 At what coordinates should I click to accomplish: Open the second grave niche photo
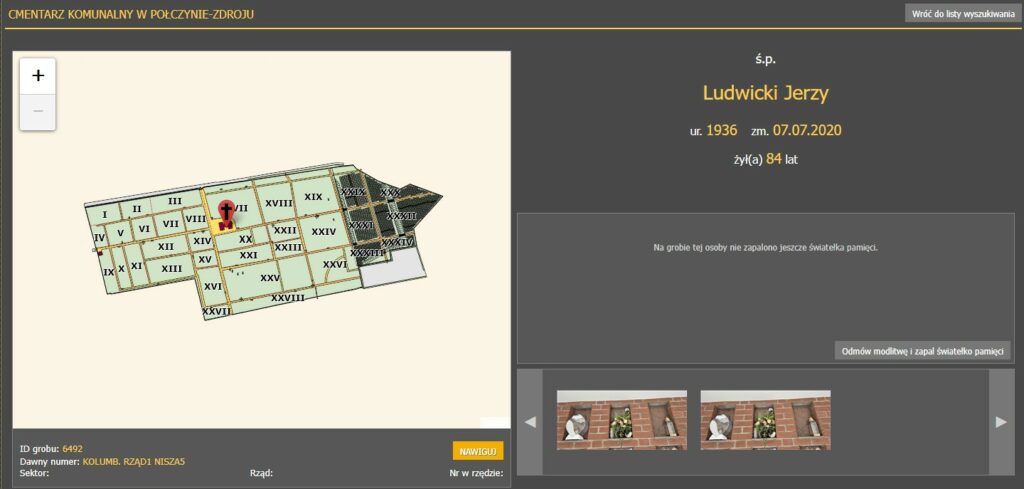point(765,420)
